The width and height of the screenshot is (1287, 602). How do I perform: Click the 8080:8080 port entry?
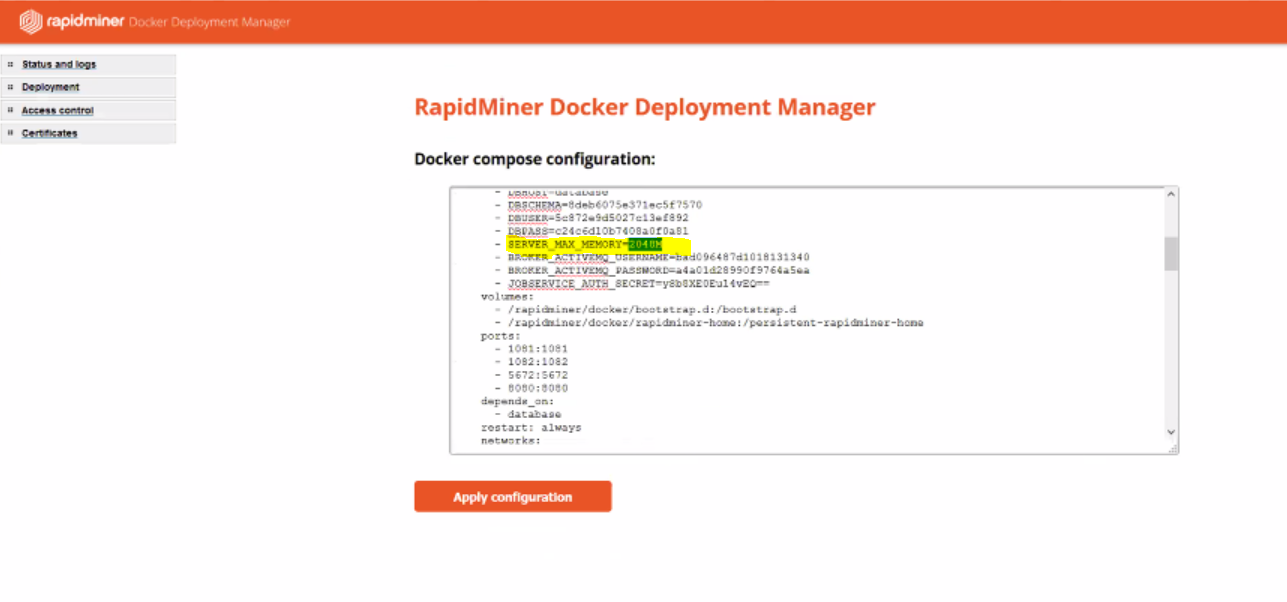point(531,388)
